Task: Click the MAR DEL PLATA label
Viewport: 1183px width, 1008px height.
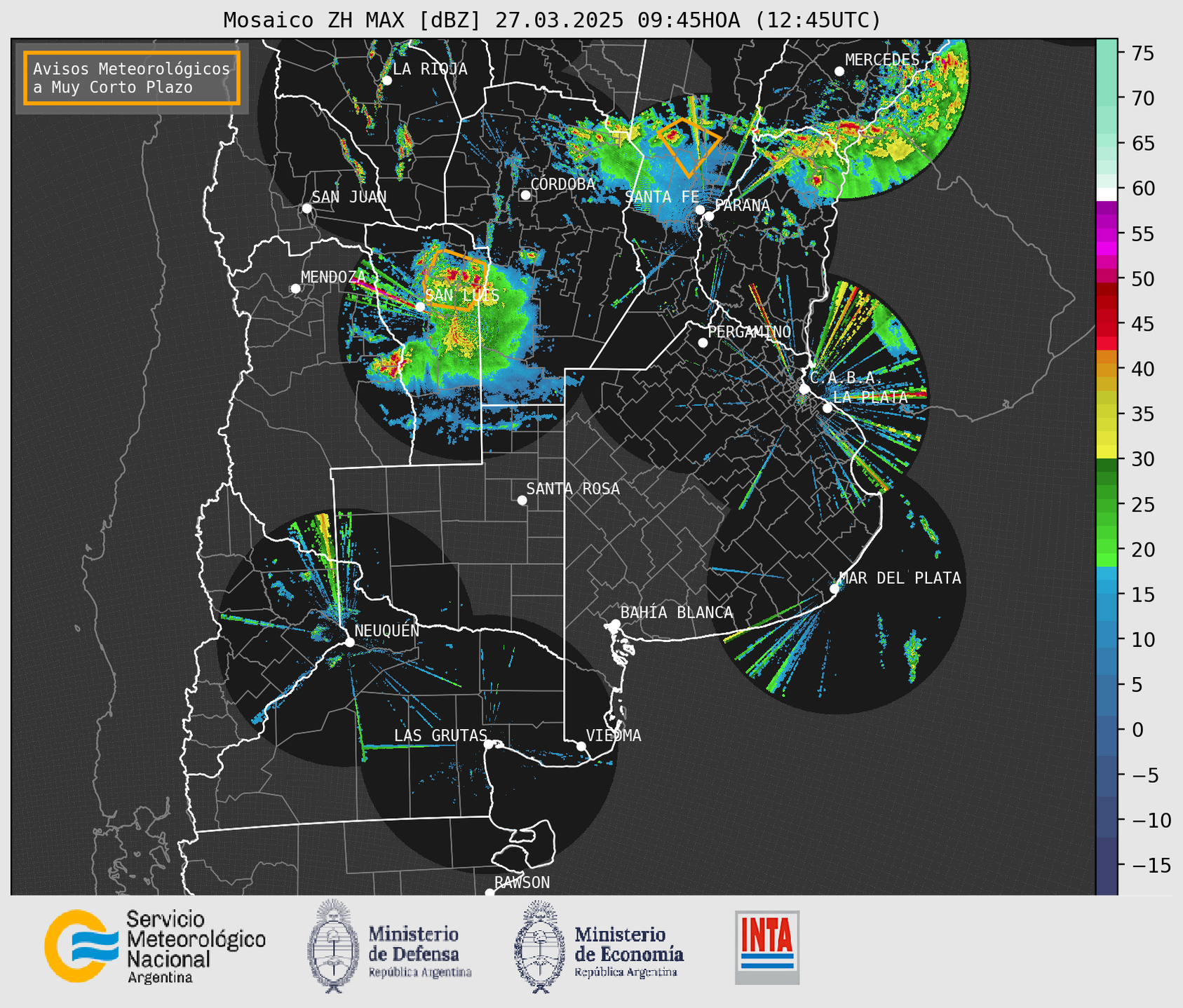Action: pos(900,578)
